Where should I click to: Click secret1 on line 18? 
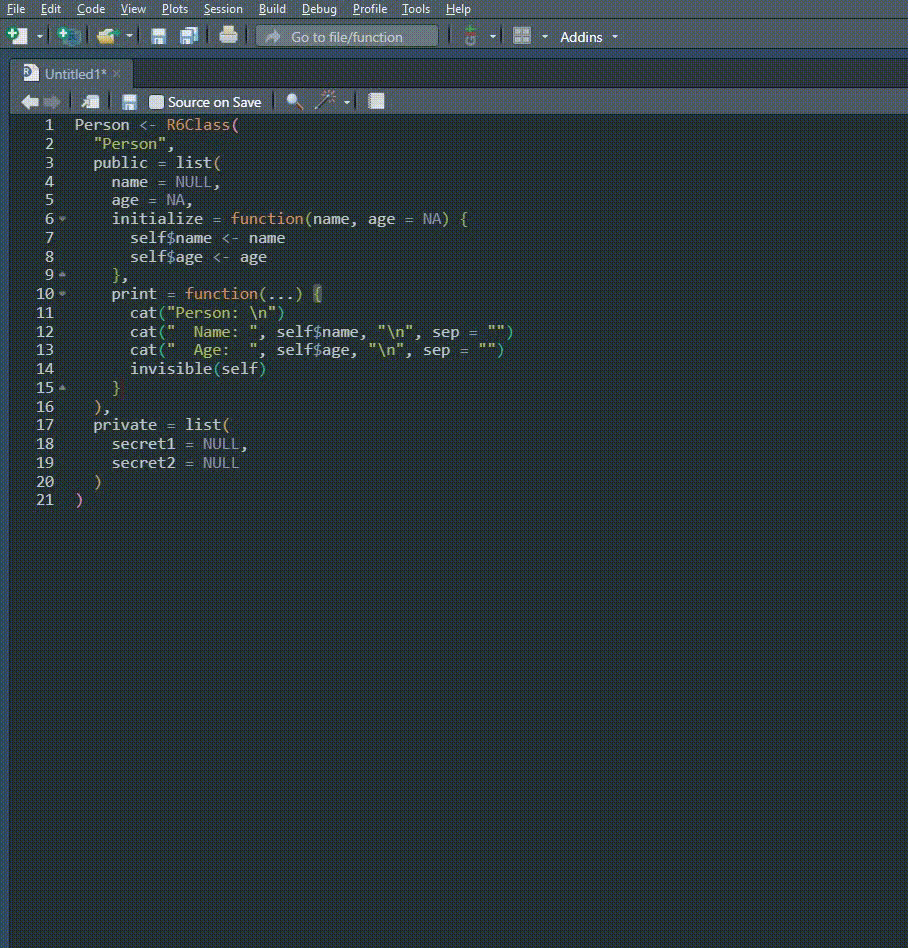coord(143,444)
